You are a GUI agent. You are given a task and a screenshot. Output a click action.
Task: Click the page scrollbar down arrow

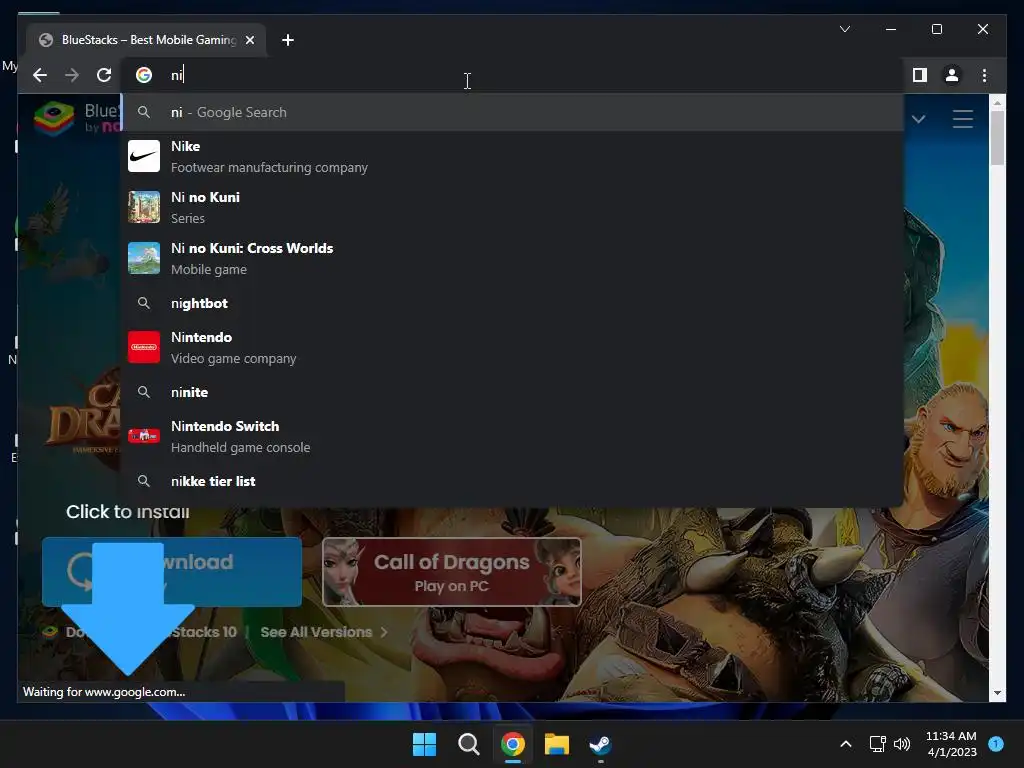click(x=997, y=693)
